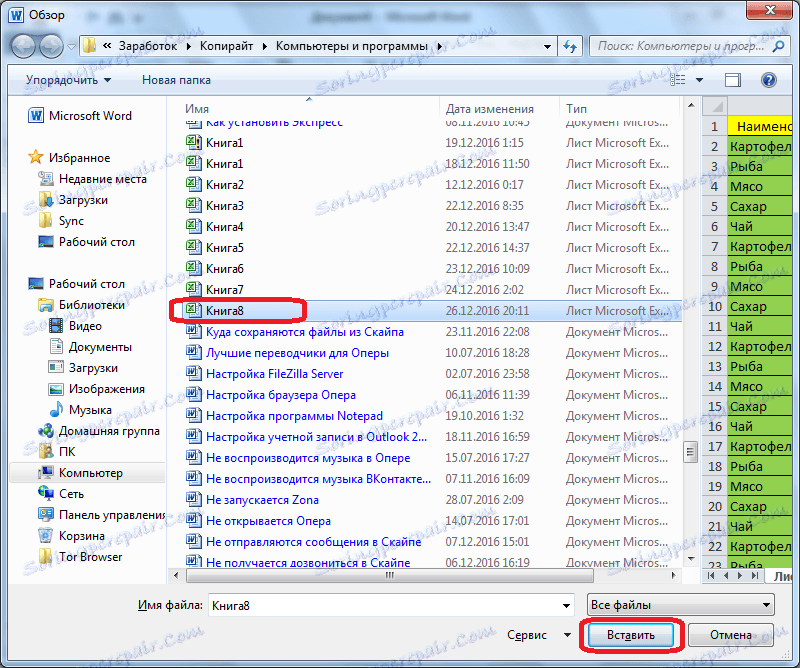Open the Help question mark icon
The height and width of the screenshot is (668, 800).
[768, 80]
